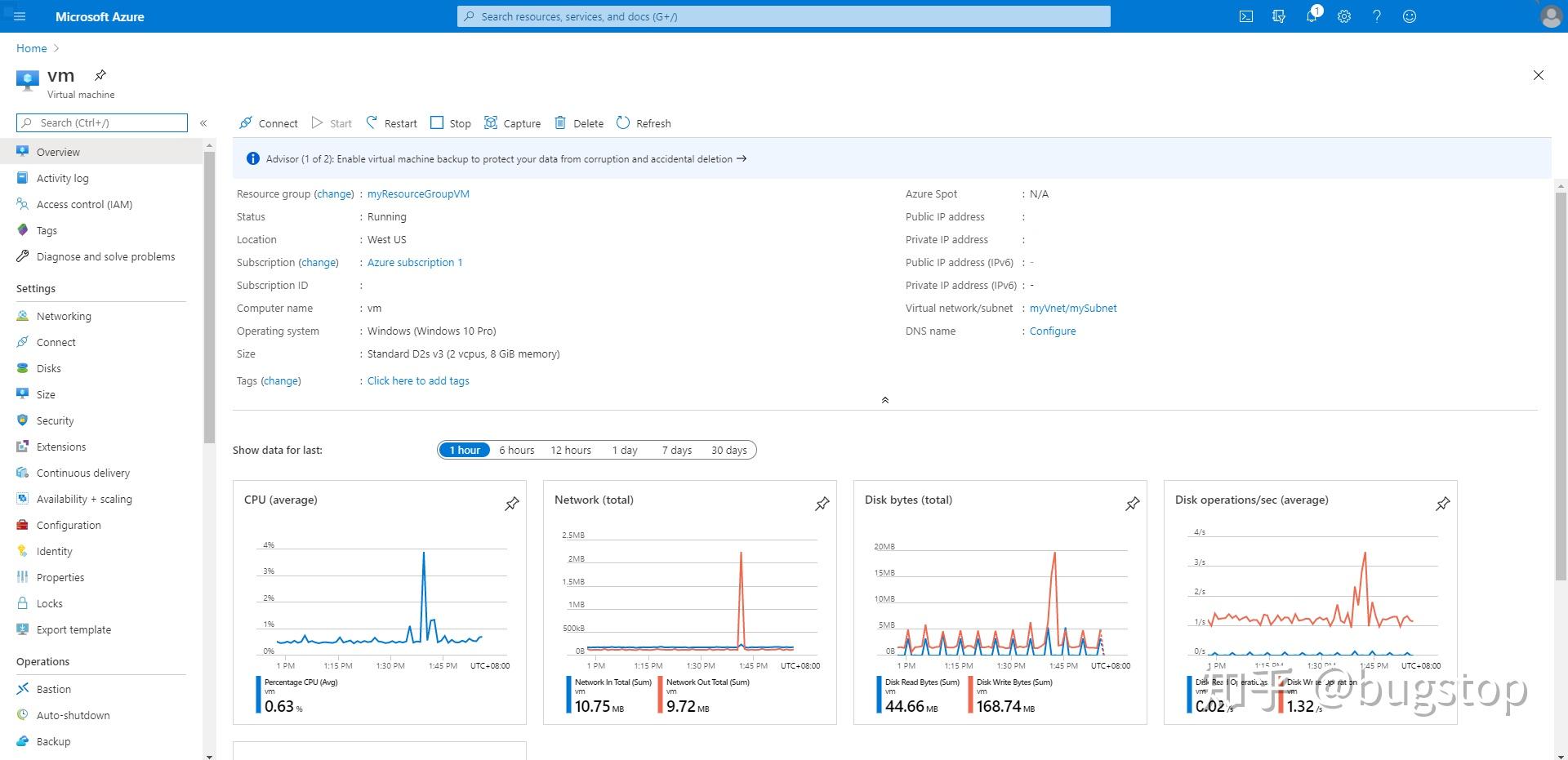Select the 1 hour time range

click(x=465, y=450)
